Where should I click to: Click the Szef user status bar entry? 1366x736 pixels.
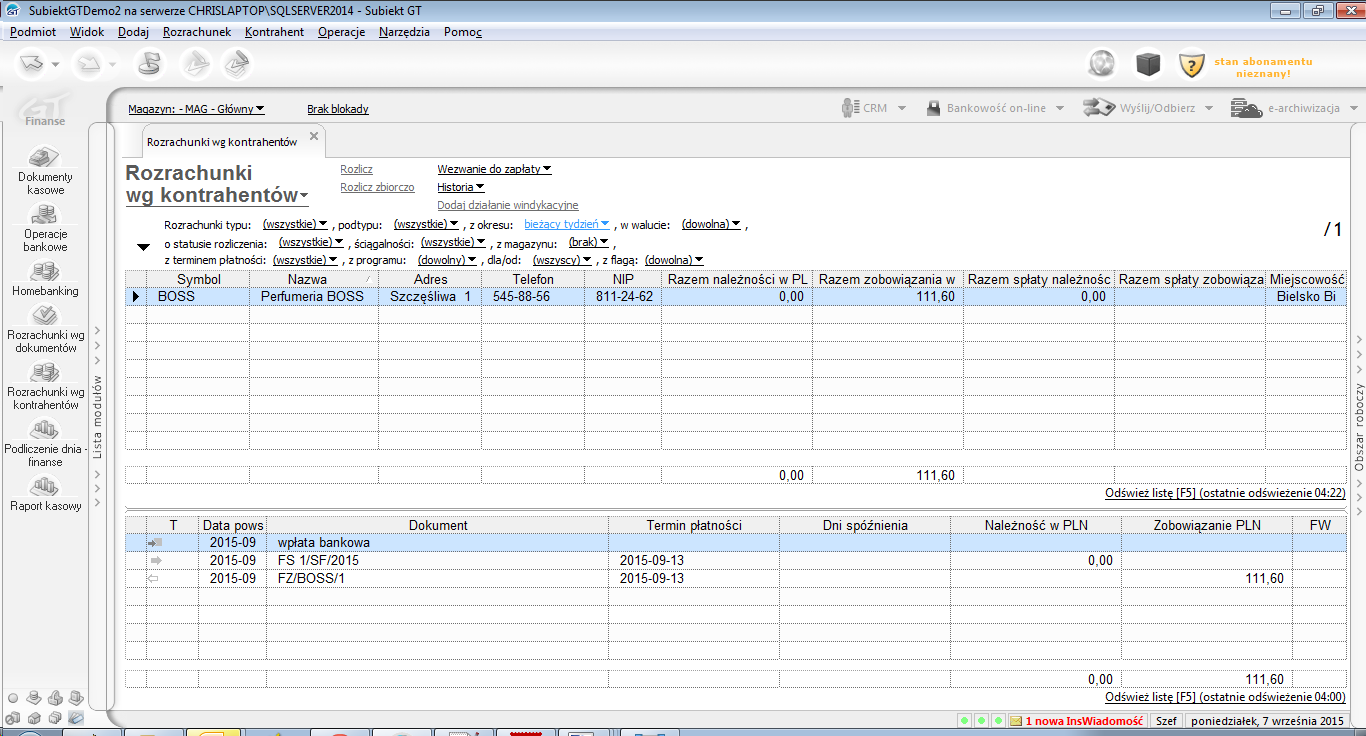1166,720
